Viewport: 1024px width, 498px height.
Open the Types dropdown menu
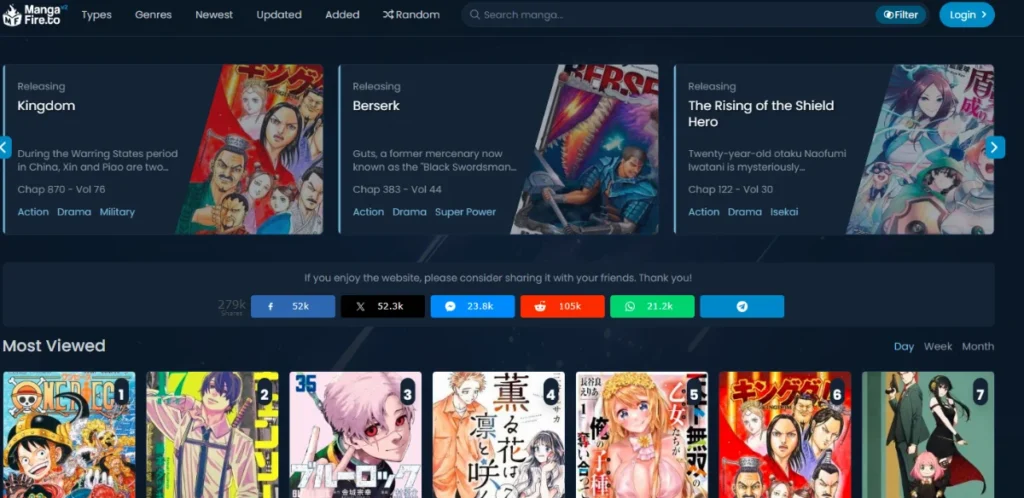96,15
